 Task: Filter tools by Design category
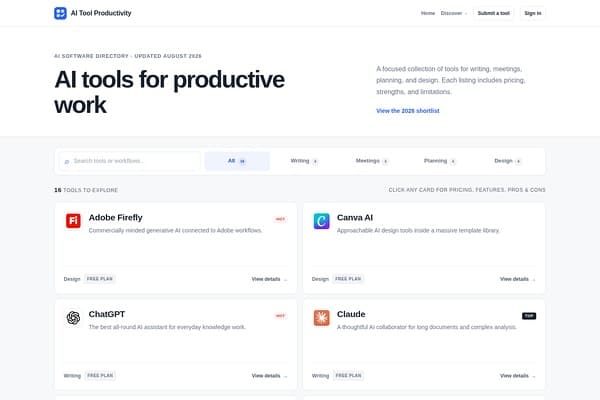pos(507,161)
